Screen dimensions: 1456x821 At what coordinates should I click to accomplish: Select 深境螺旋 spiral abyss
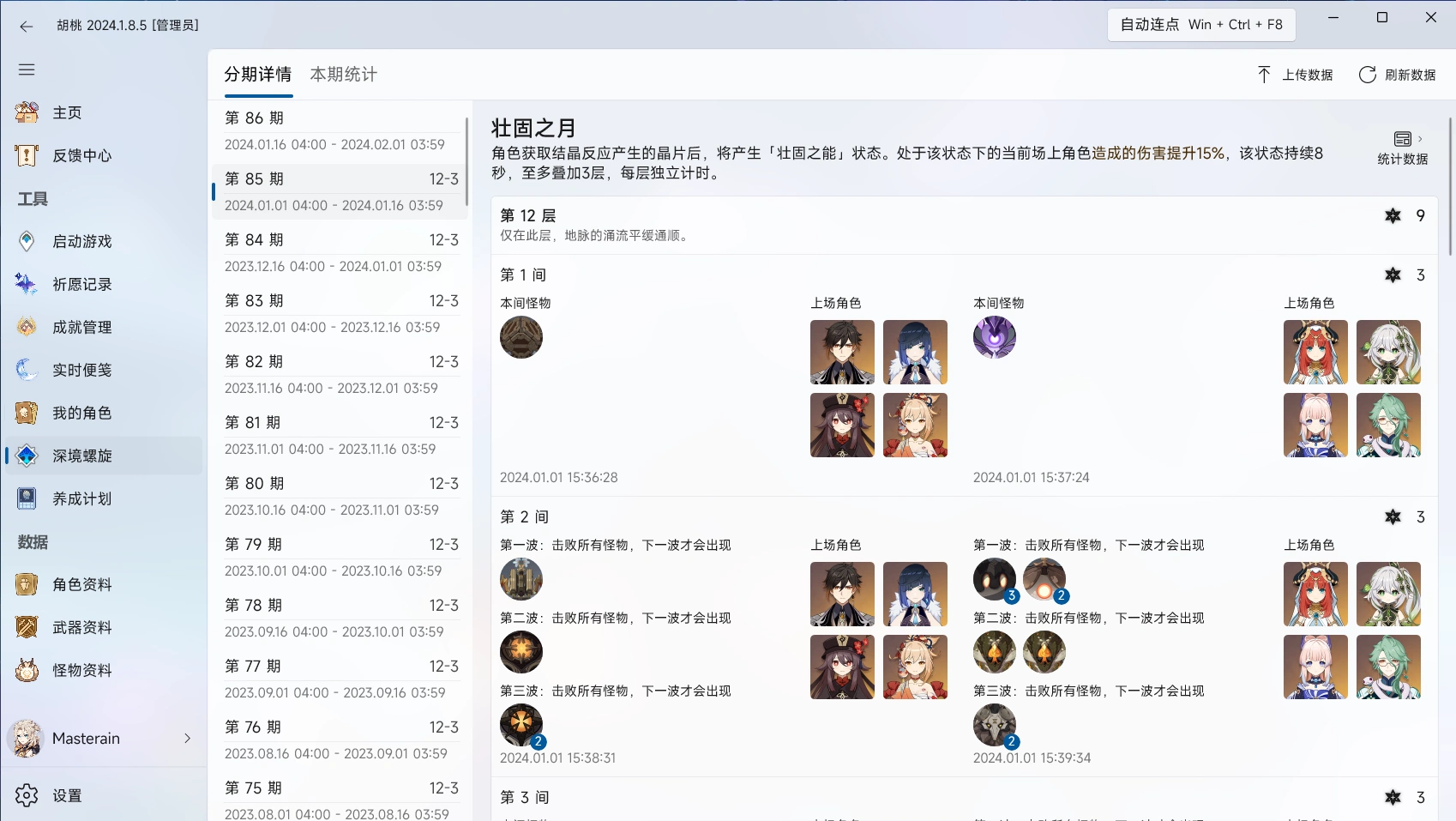point(103,456)
